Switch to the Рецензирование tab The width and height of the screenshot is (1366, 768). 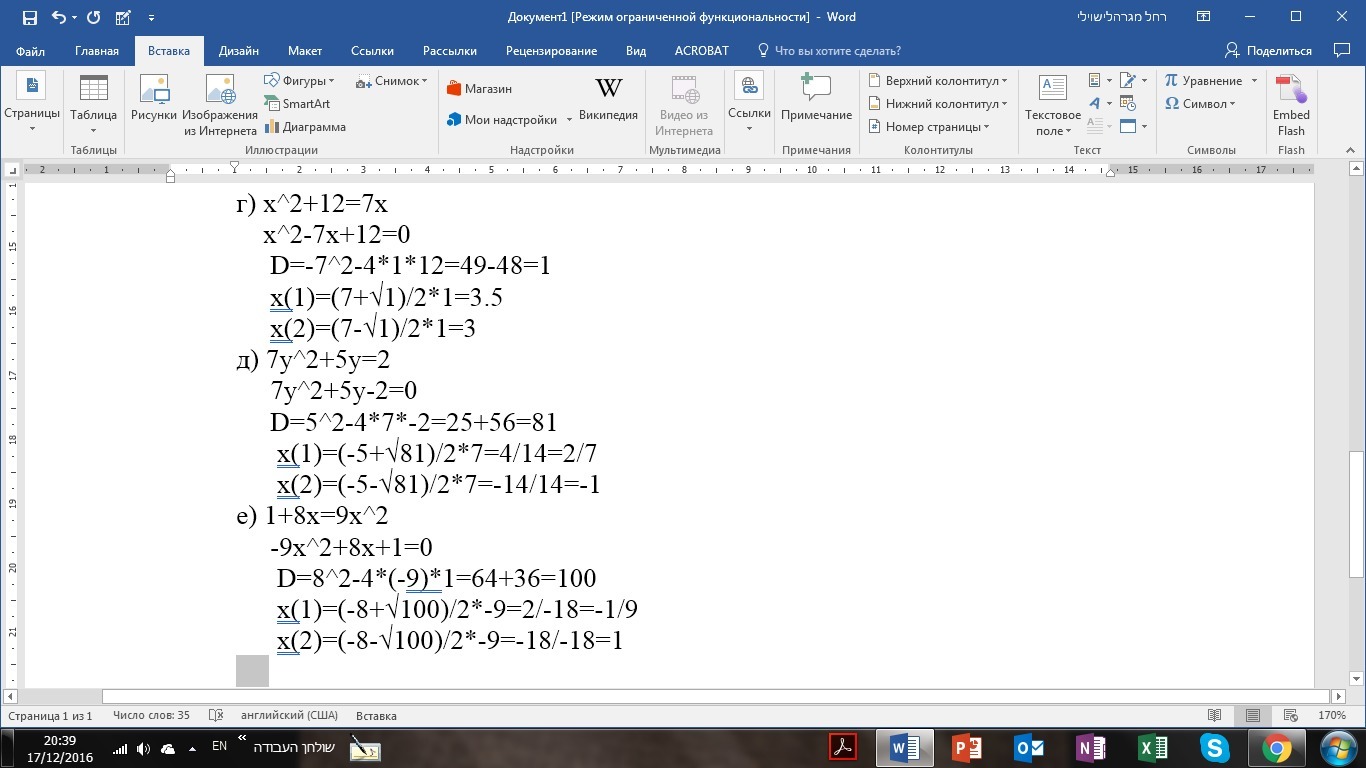pyautogui.click(x=551, y=51)
